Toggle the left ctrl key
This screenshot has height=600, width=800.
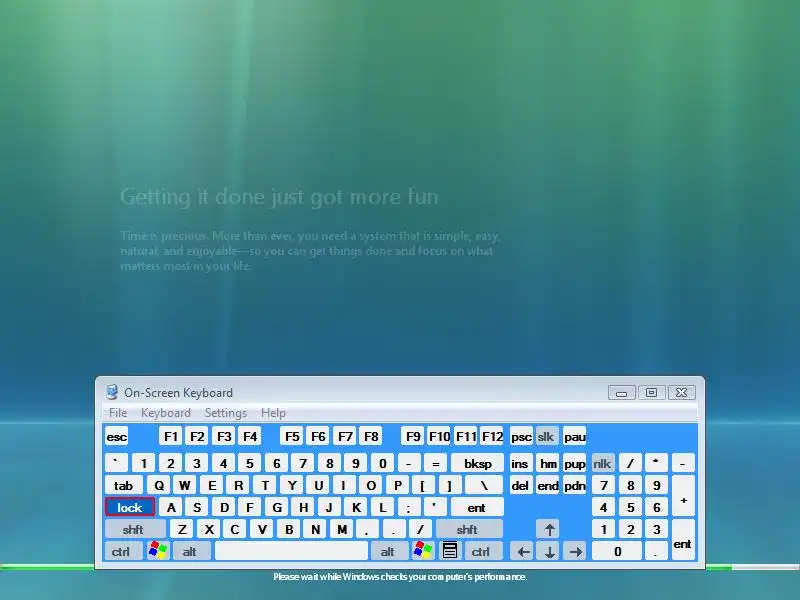123,551
